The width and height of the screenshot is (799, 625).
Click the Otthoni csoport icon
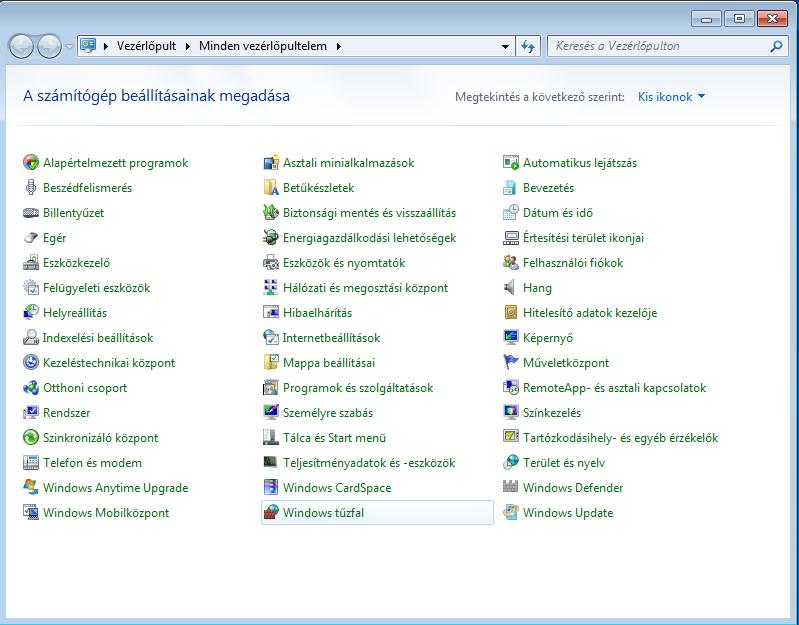click(31, 387)
